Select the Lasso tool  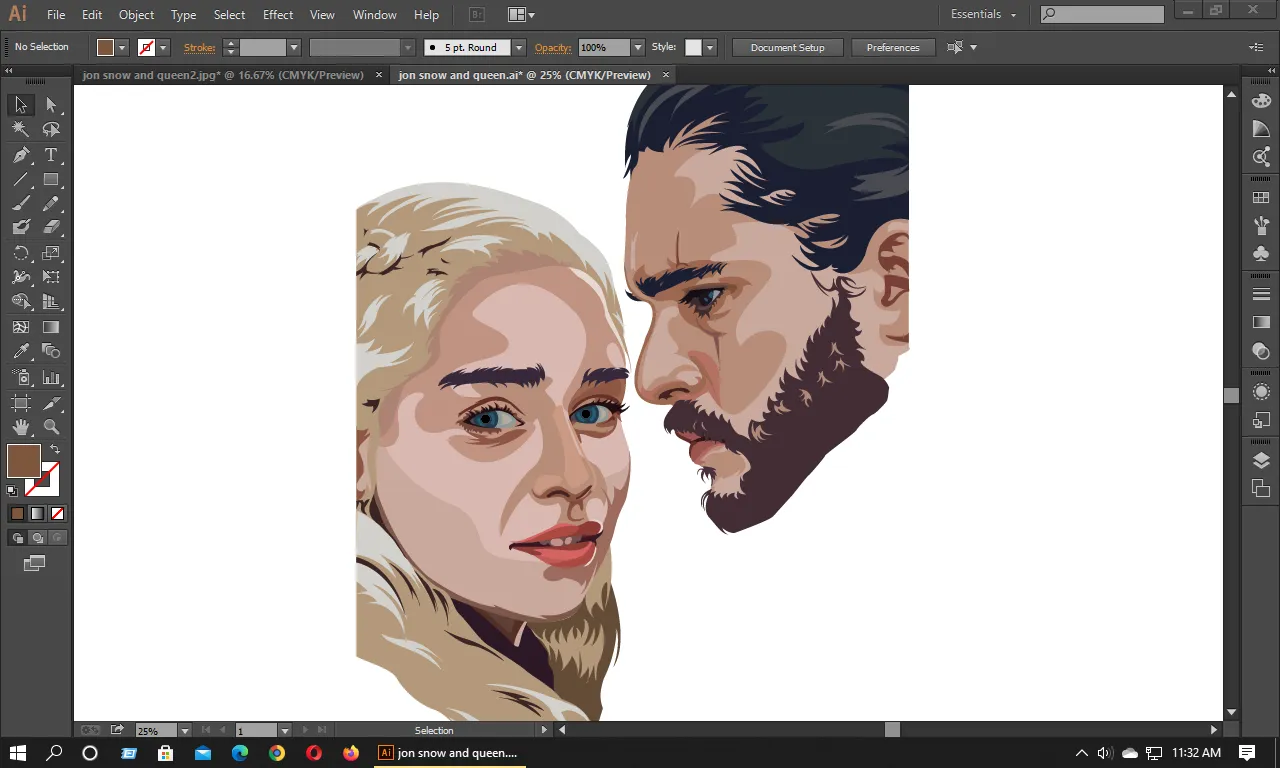[51, 130]
